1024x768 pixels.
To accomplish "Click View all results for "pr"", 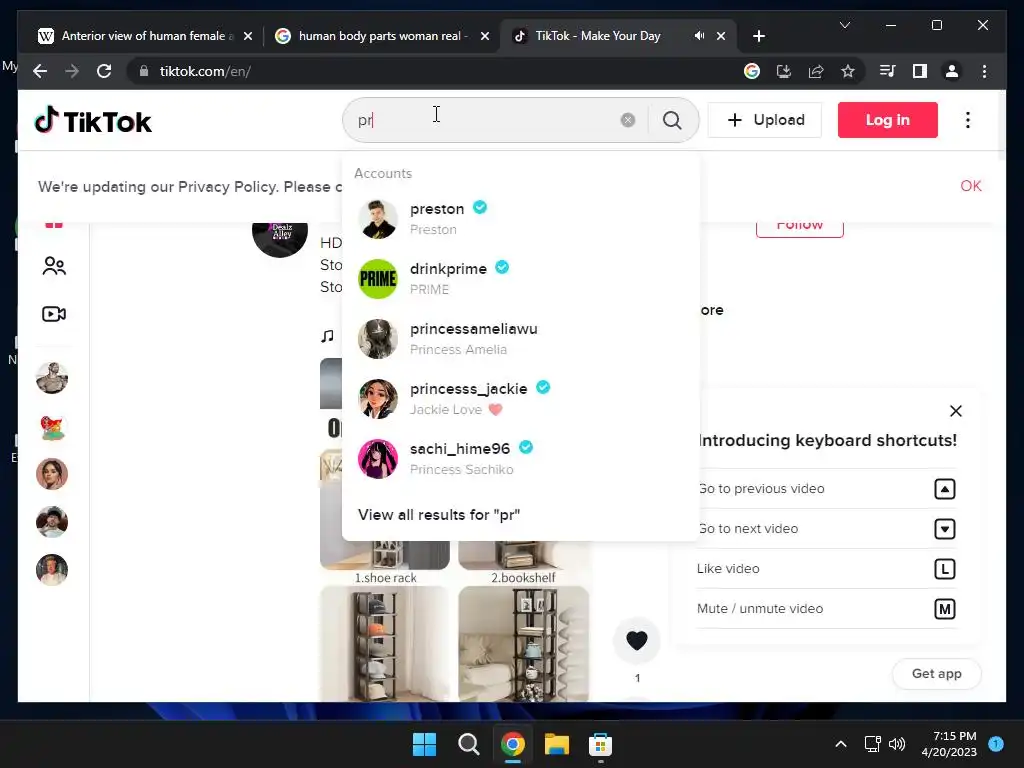I will (439, 515).
